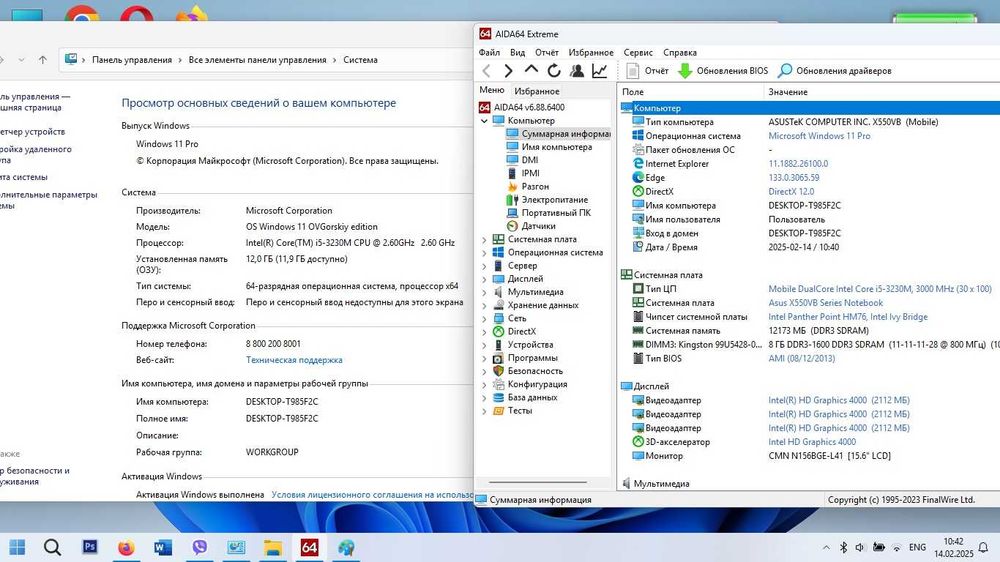Switch to the Меню tab

tap(492, 90)
